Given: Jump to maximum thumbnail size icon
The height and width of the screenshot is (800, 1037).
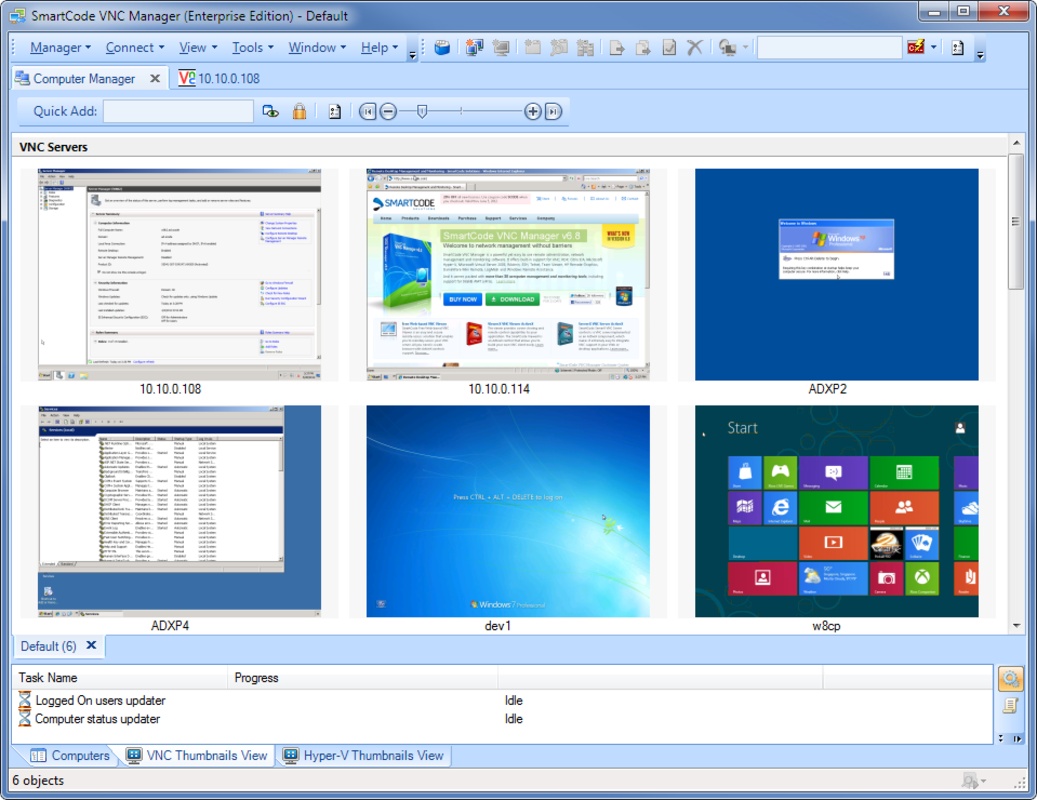Looking at the screenshot, I should click(554, 112).
